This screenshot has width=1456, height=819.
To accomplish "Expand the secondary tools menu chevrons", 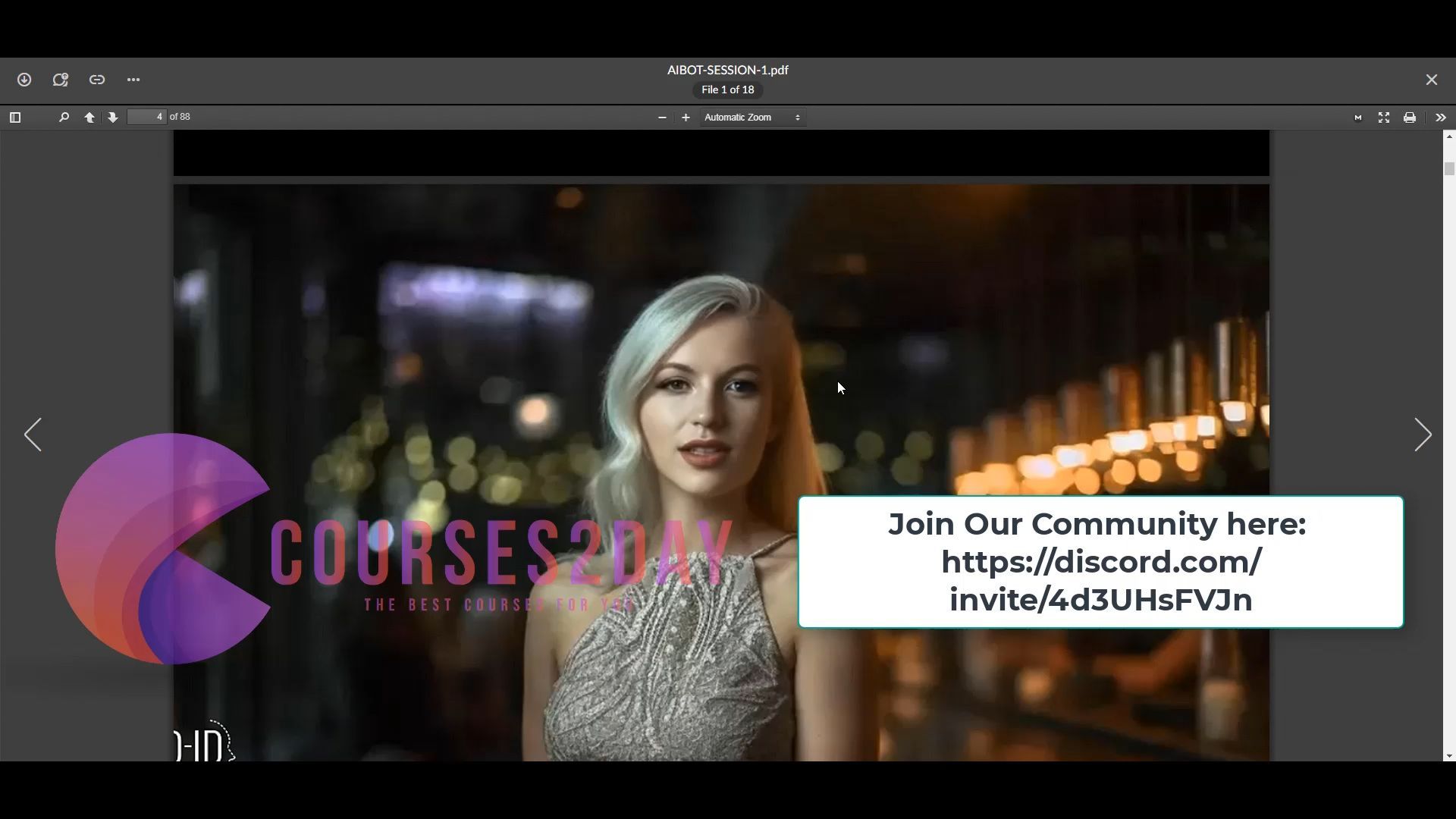I will pos(1441,118).
